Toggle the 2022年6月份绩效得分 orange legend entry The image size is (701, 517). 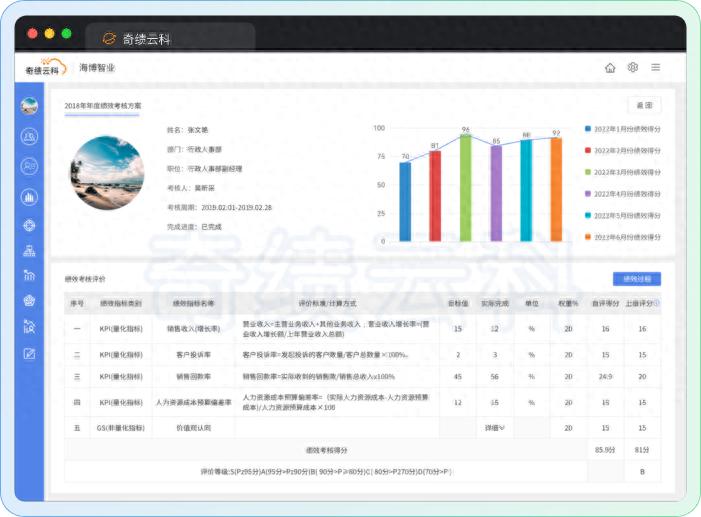622,237
